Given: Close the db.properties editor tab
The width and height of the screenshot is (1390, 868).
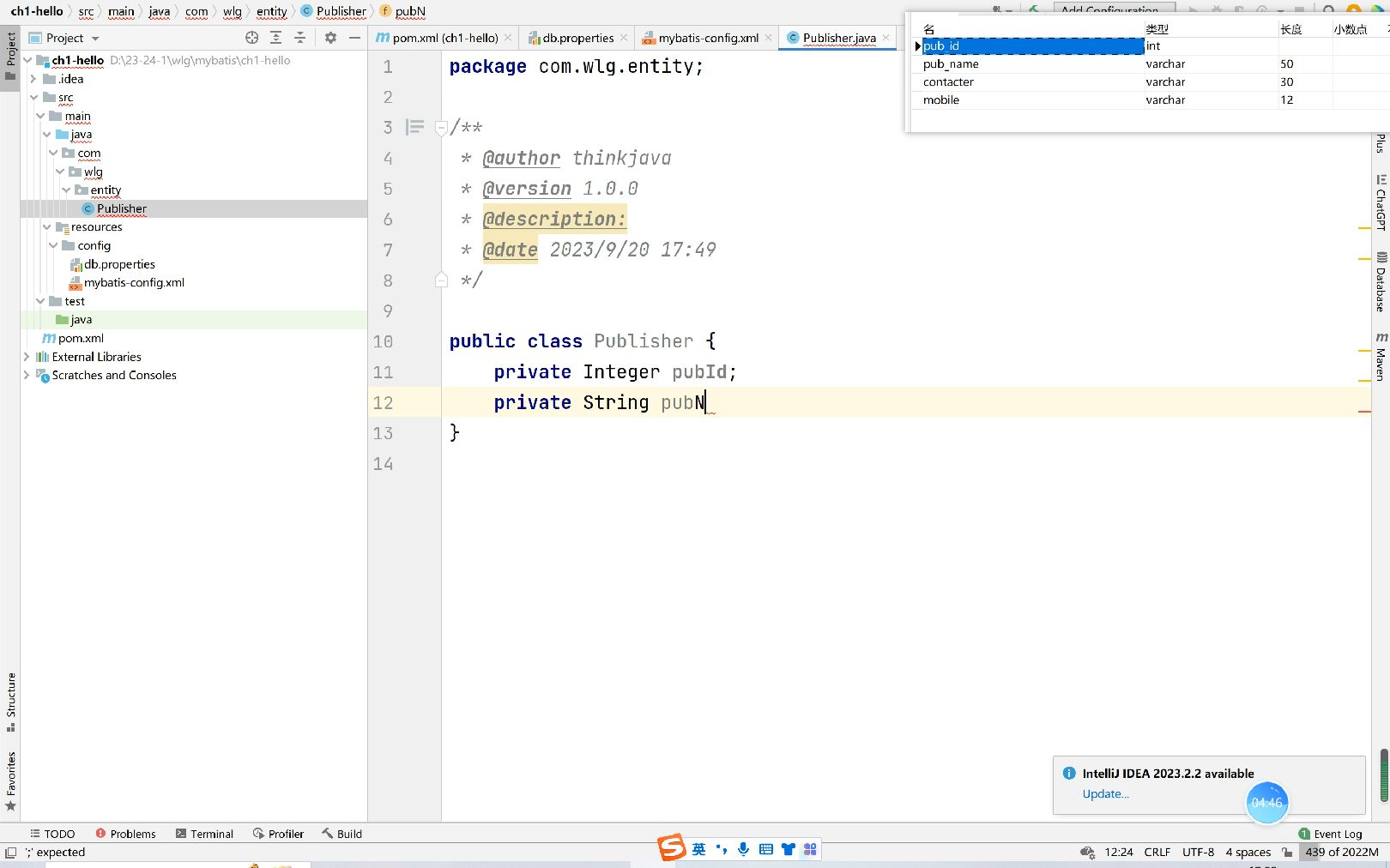Looking at the screenshot, I should click(x=624, y=38).
